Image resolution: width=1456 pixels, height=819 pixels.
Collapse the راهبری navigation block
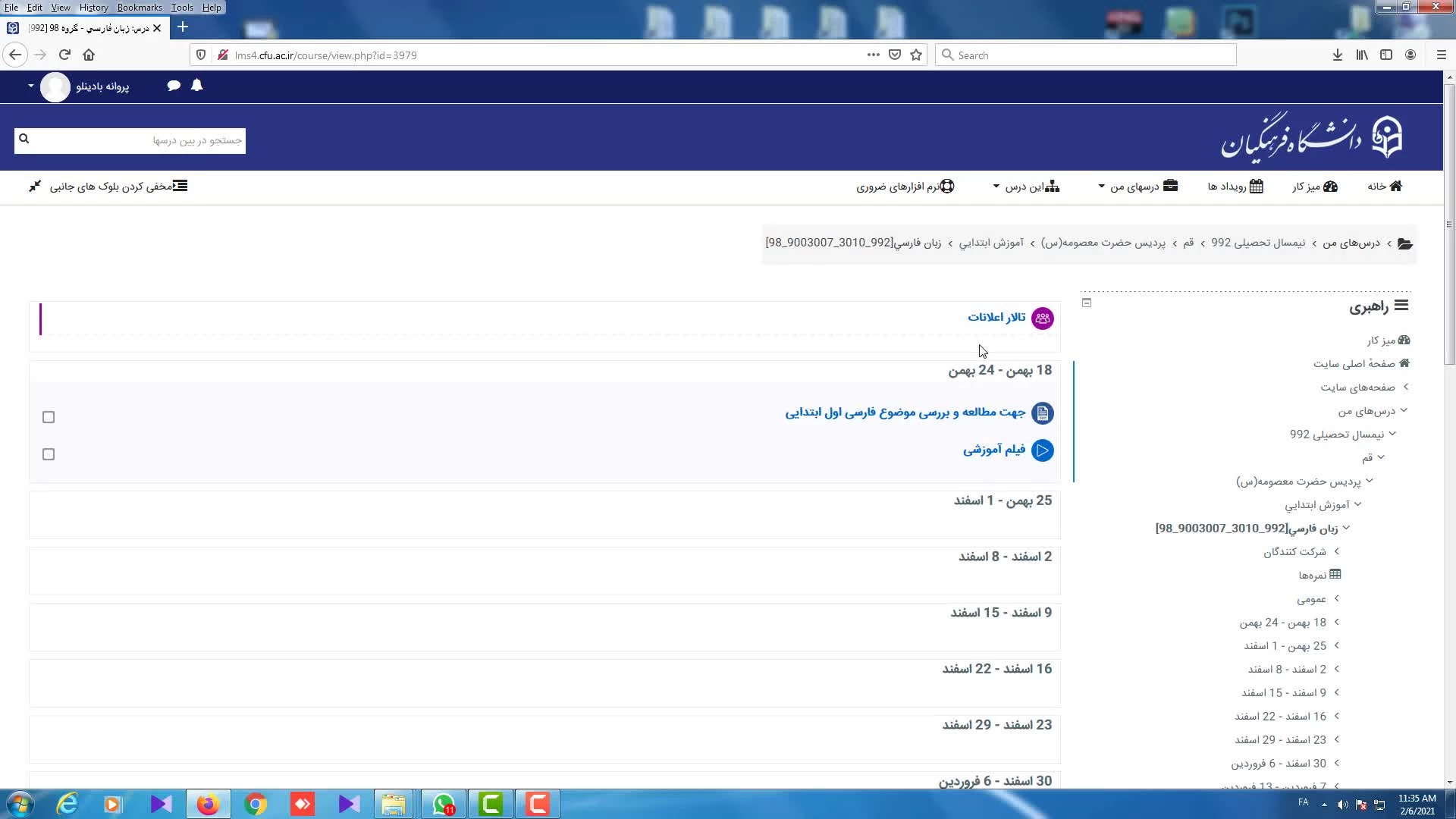[x=1087, y=303]
